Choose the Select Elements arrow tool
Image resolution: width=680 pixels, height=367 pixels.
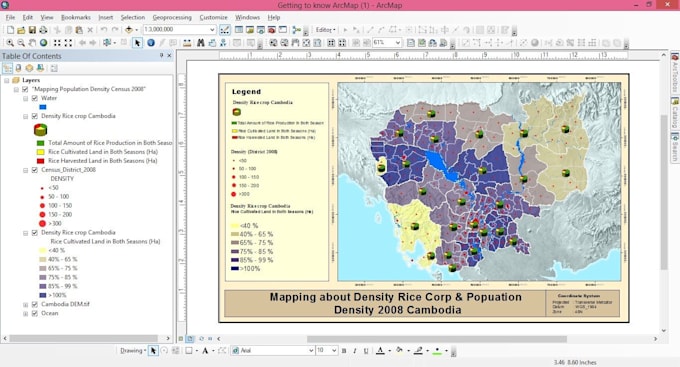tap(137, 43)
